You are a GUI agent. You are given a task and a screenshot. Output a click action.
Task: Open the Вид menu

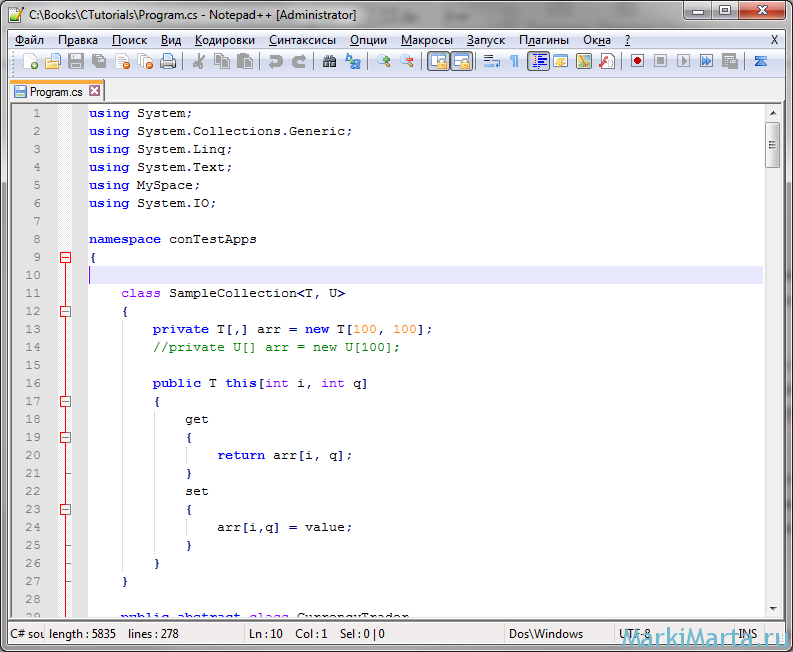[171, 40]
